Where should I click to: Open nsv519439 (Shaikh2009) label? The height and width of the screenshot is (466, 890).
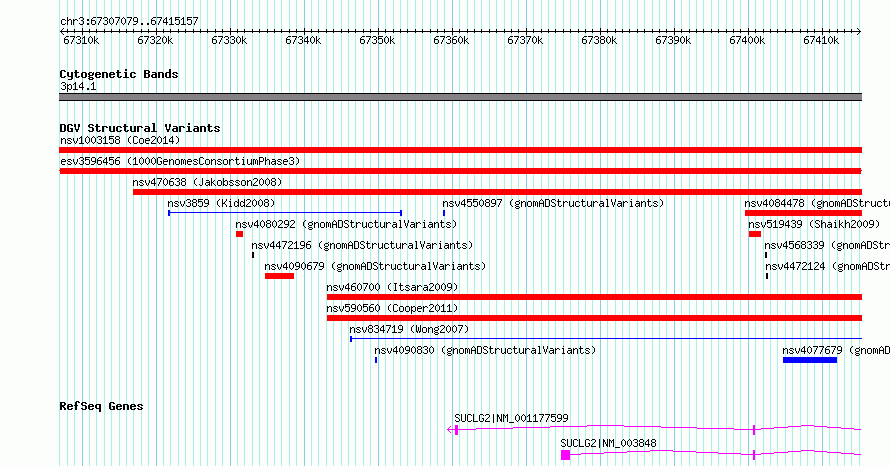click(x=814, y=224)
